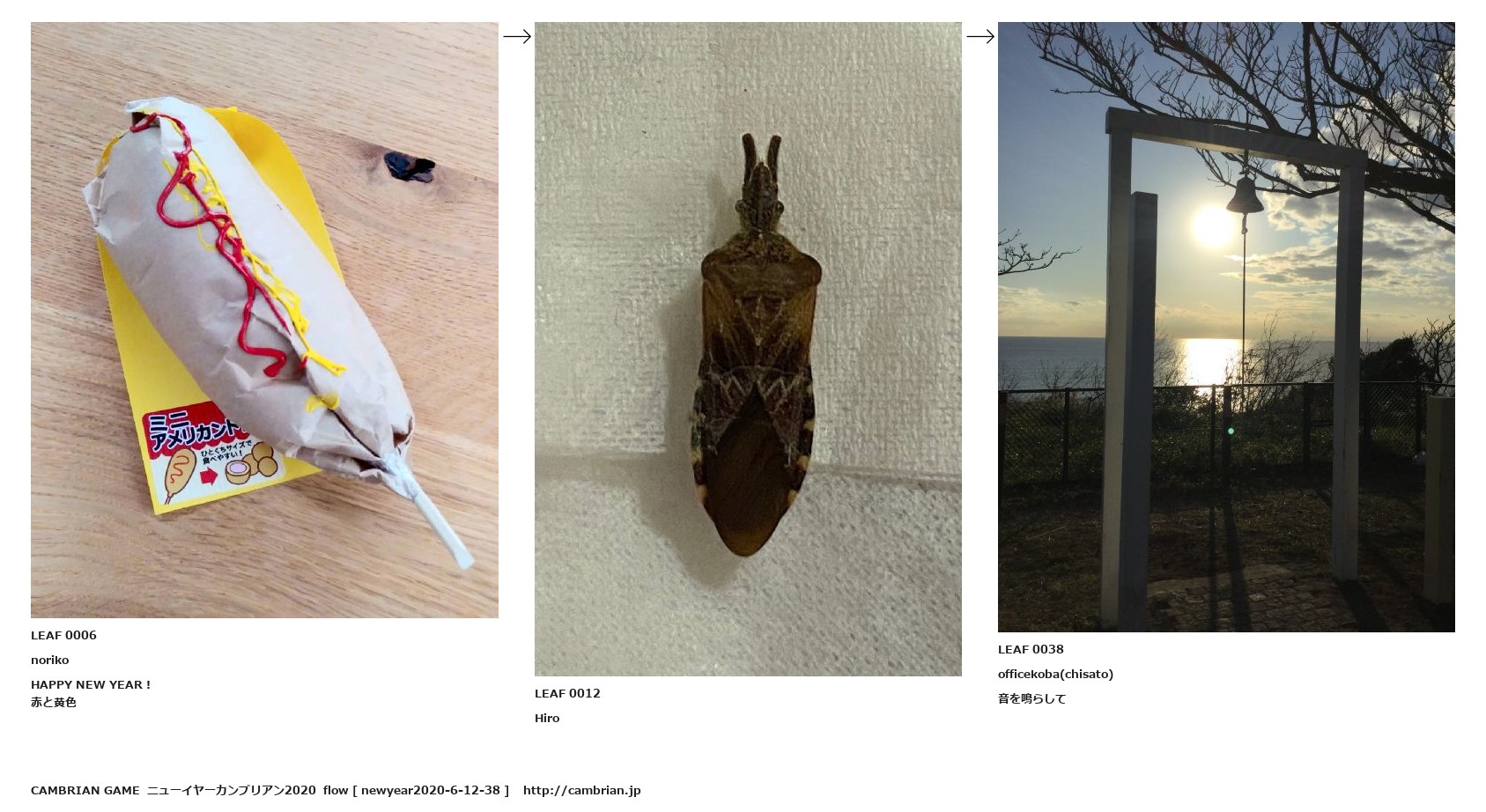Click the LEAF 0012 label
Image resolution: width=1486 pixels, height=812 pixels.
[567, 693]
